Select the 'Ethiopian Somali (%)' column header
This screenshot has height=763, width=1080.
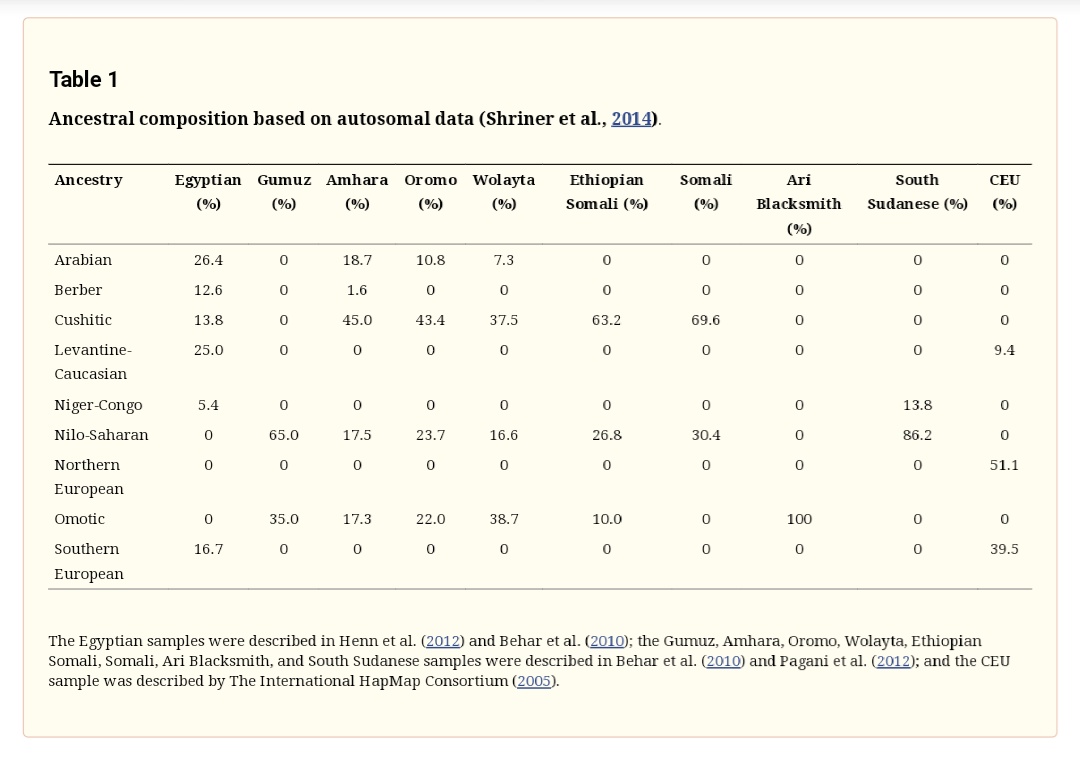click(x=607, y=191)
